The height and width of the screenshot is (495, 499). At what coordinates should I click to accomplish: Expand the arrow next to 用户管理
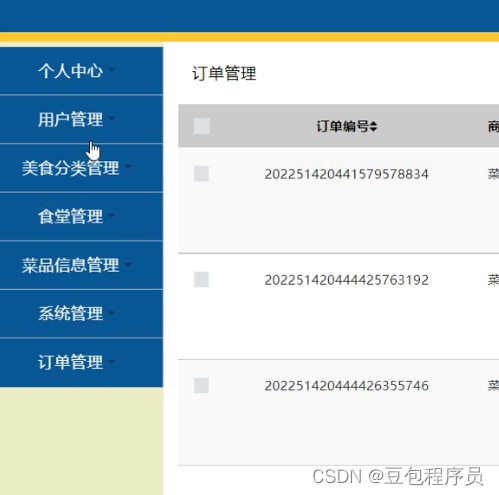(x=111, y=118)
